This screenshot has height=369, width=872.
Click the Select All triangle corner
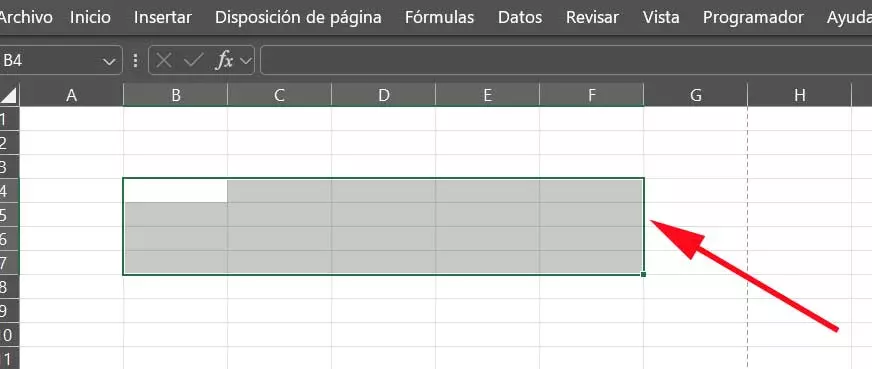coord(9,96)
